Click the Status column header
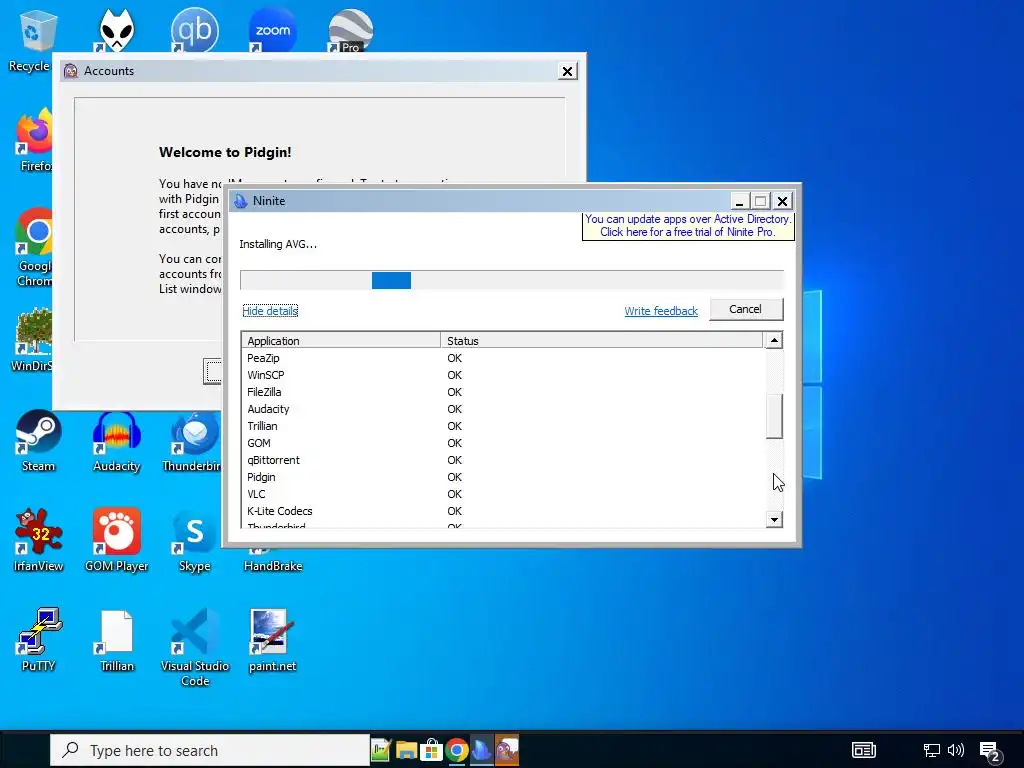This screenshot has height=768, width=1024. (601, 341)
